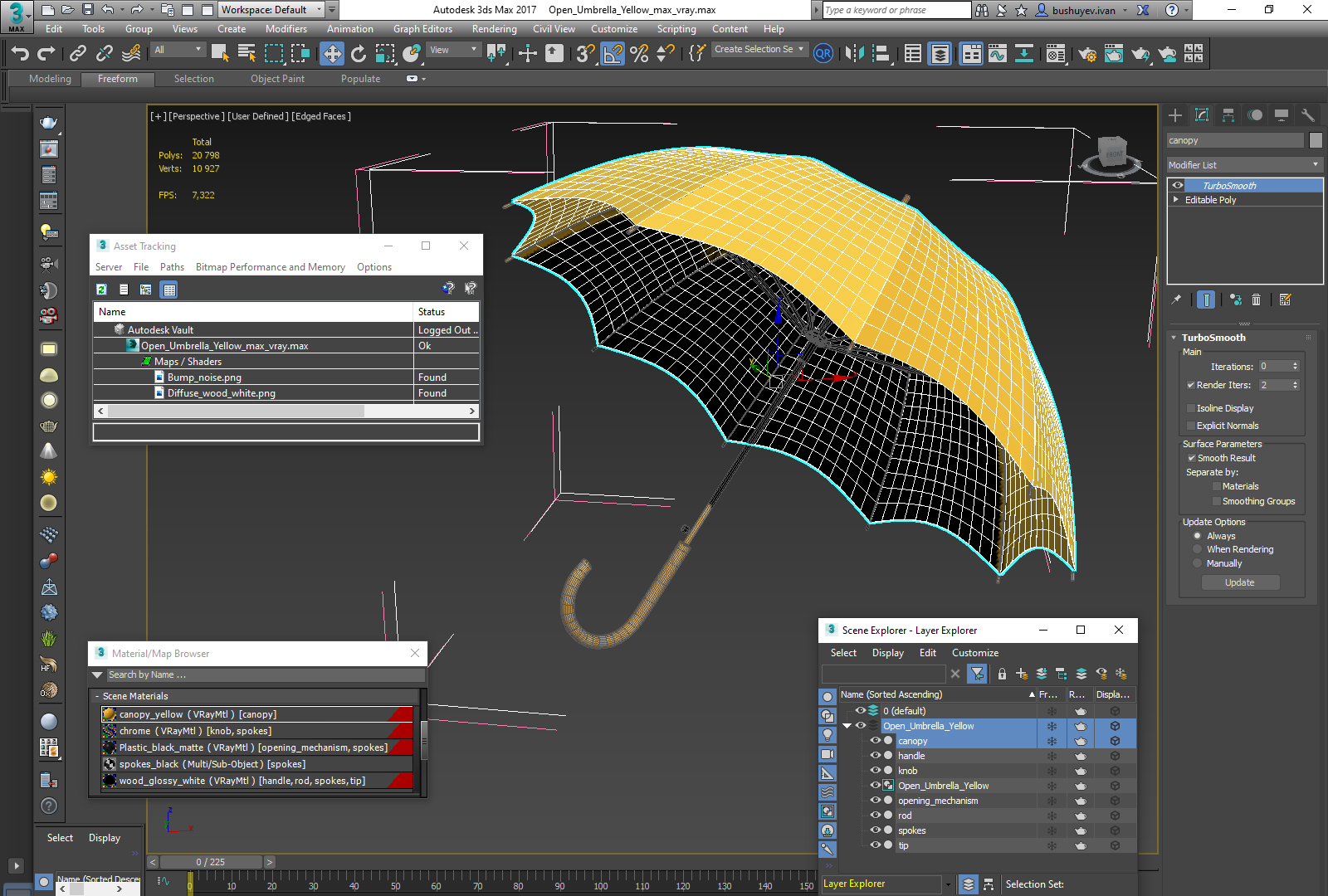The width and height of the screenshot is (1328, 896).
Task: Open Paths menu in Asset Tracking
Action: pos(172,267)
